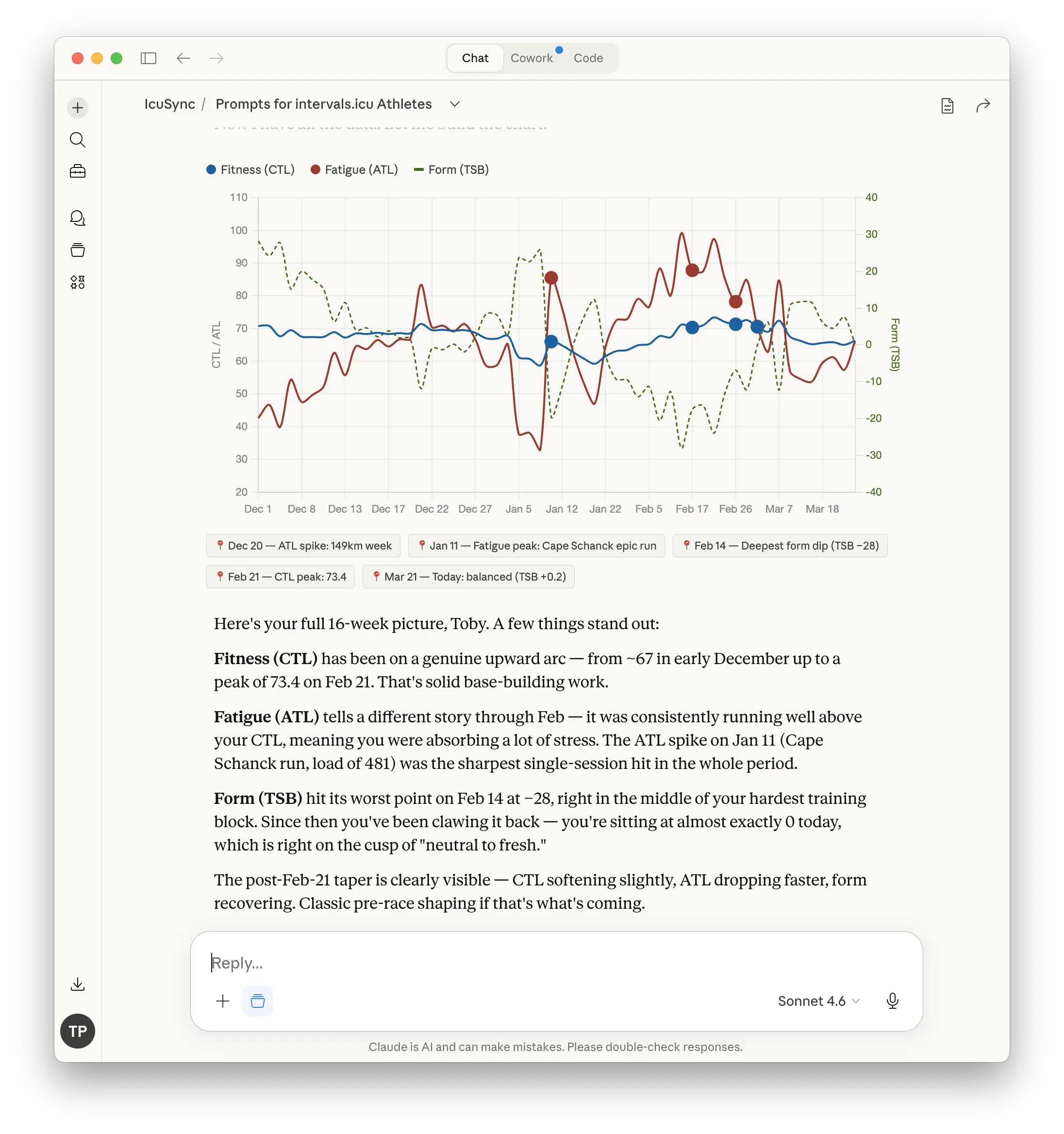Toggle Fatigue (ATL) legend series
1064x1134 pixels.
[x=354, y=169]
